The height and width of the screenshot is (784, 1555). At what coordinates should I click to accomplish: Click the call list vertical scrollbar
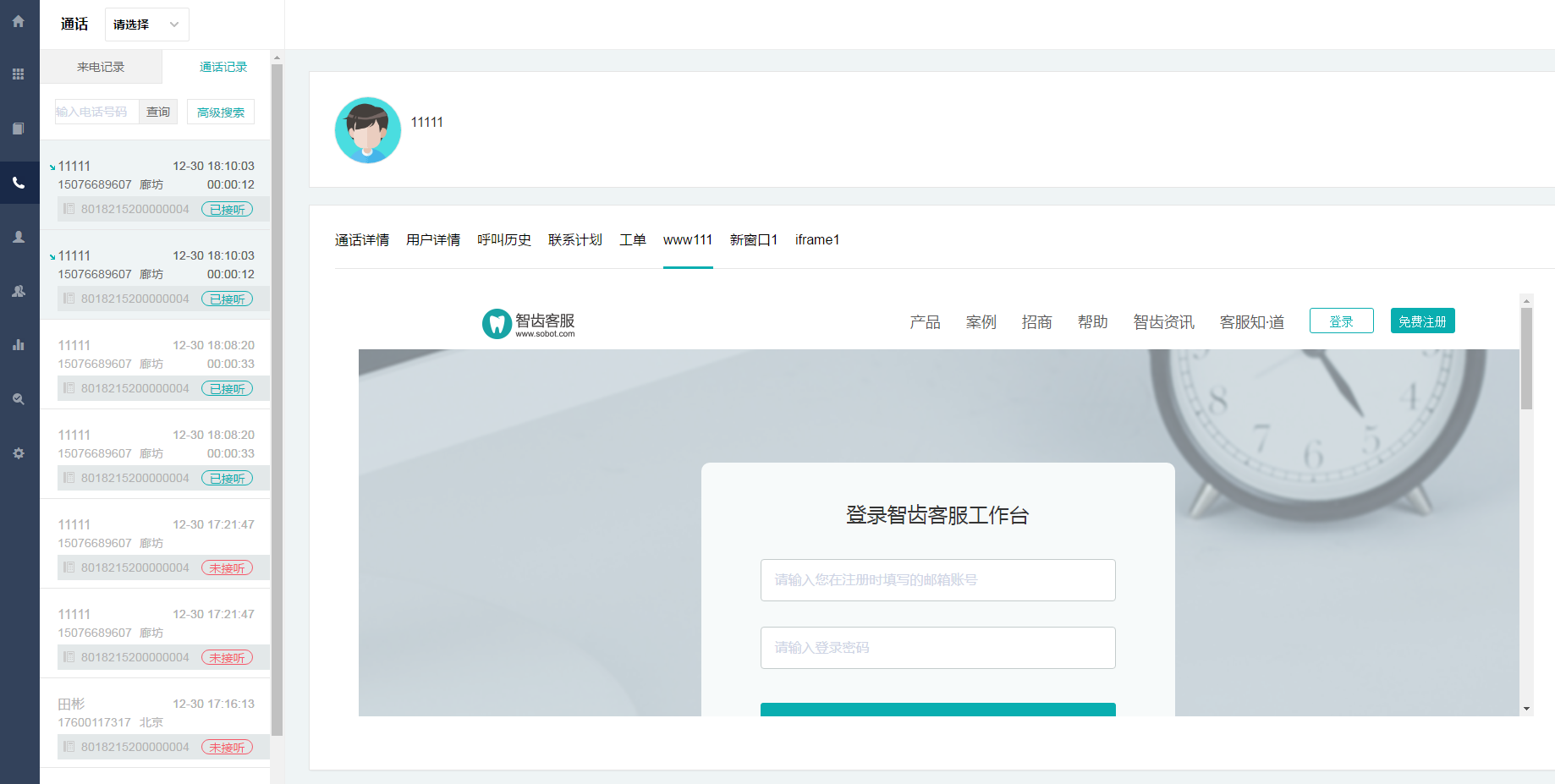coord(277,400)
